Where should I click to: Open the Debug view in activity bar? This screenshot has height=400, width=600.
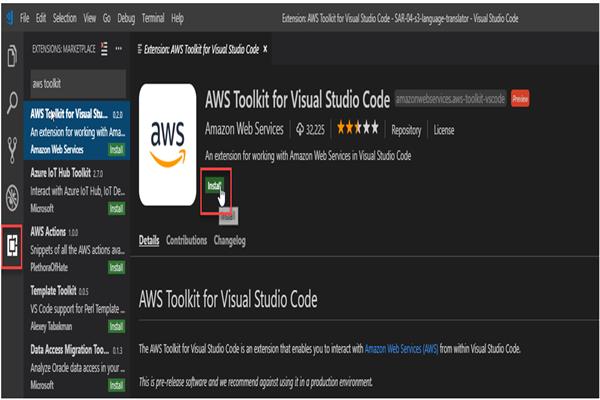(13, 196)
